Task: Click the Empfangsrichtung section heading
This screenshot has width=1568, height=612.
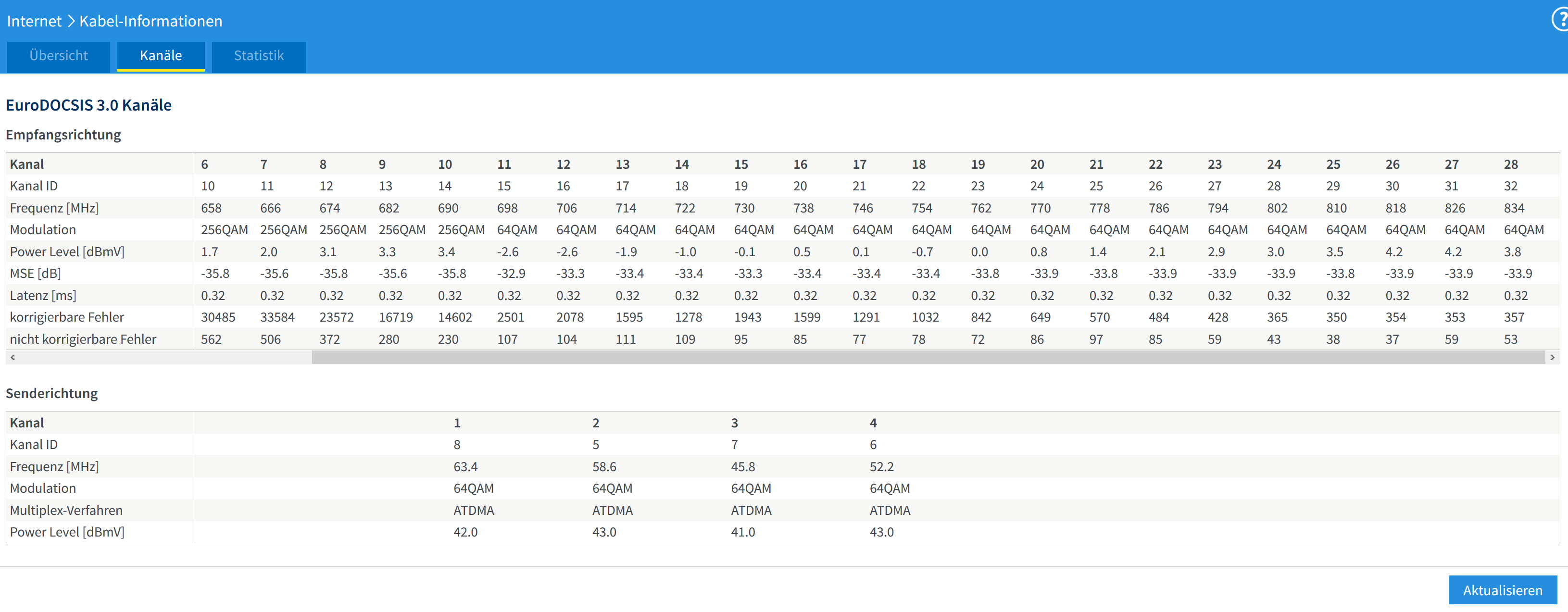Action: [63, 135]
